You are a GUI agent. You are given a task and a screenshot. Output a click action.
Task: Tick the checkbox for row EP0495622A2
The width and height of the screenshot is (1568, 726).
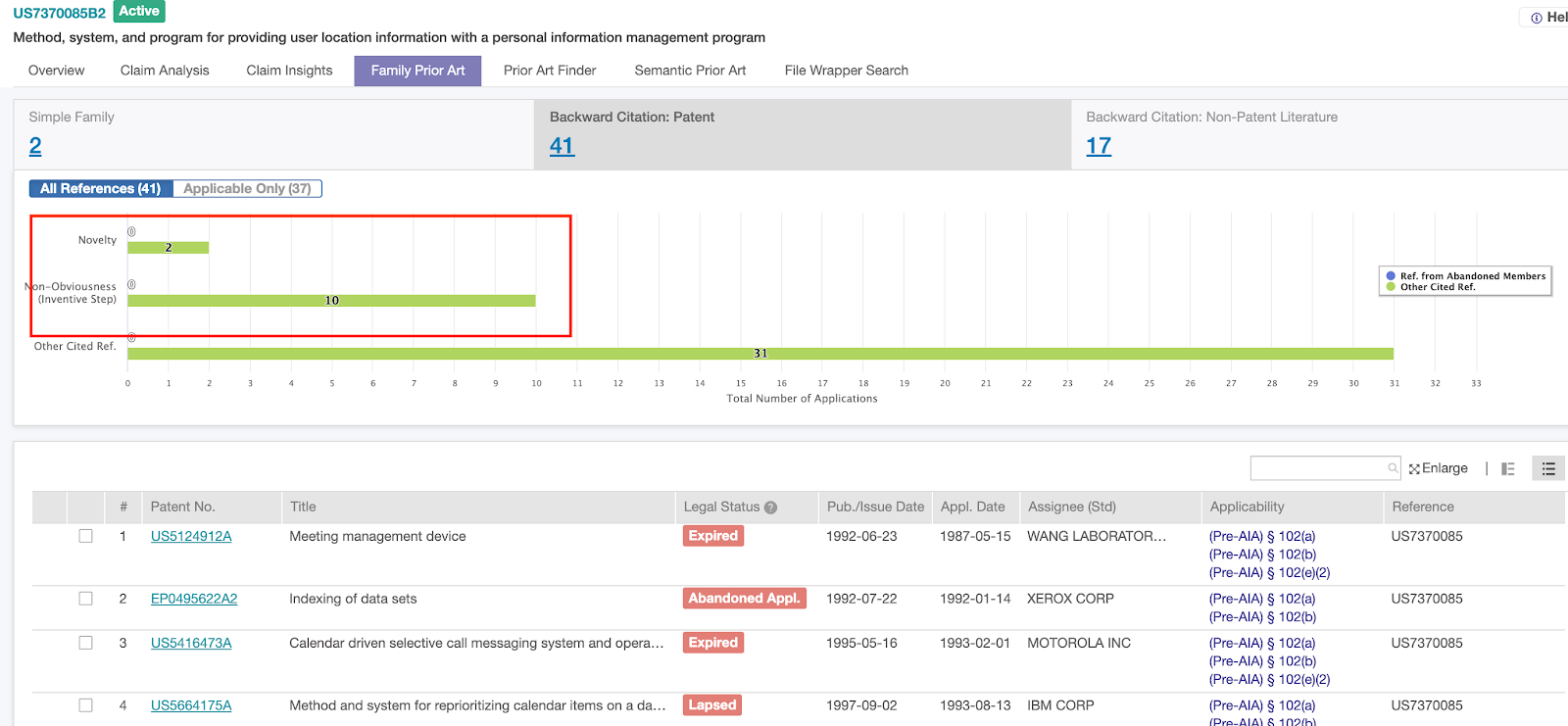tap(86, 599)
